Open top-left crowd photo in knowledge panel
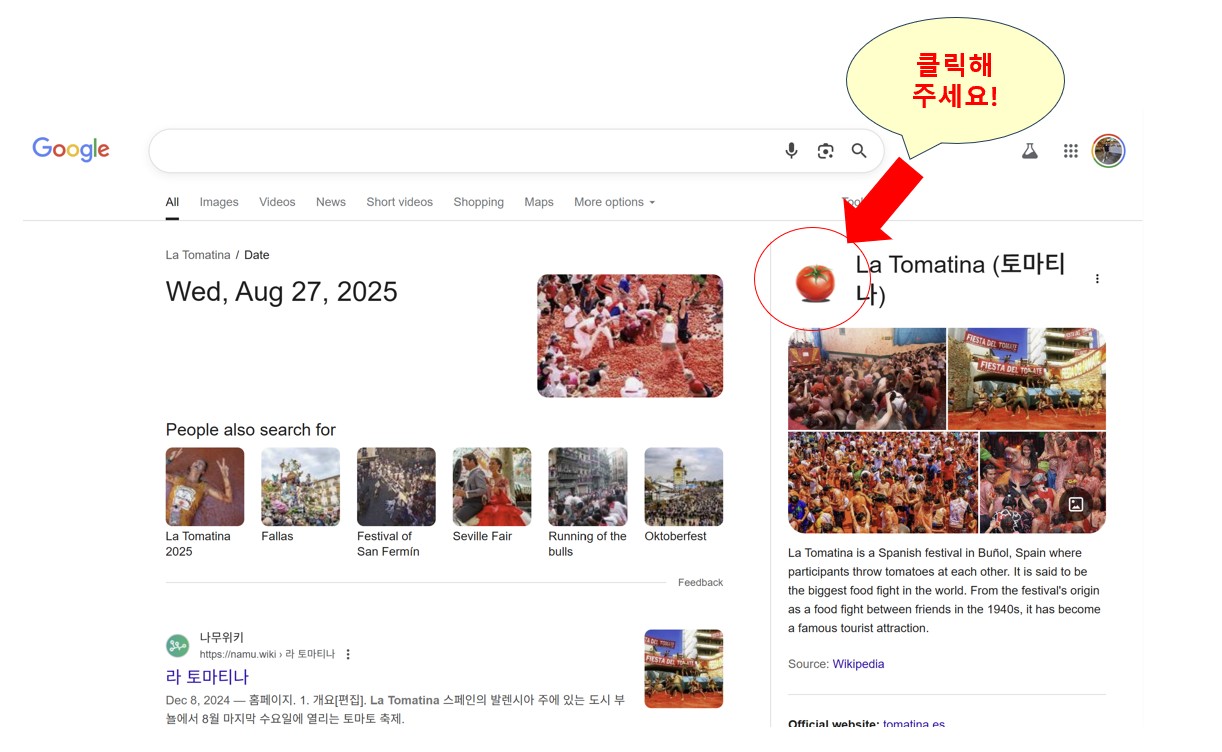Screen dimensions: 1222x752 click(x=867, y=379)
